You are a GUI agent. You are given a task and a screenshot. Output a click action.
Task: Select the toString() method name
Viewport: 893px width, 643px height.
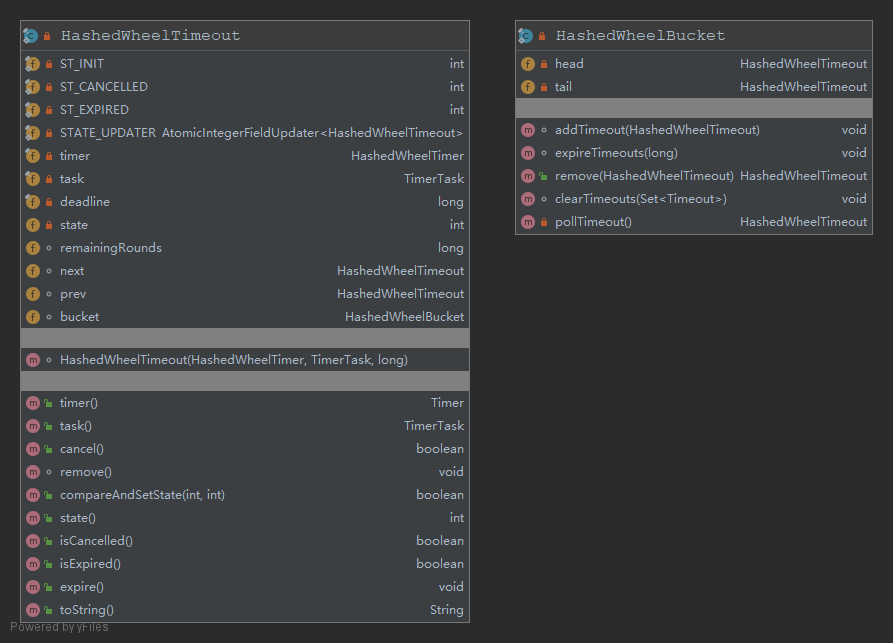(x=87, y=610)
